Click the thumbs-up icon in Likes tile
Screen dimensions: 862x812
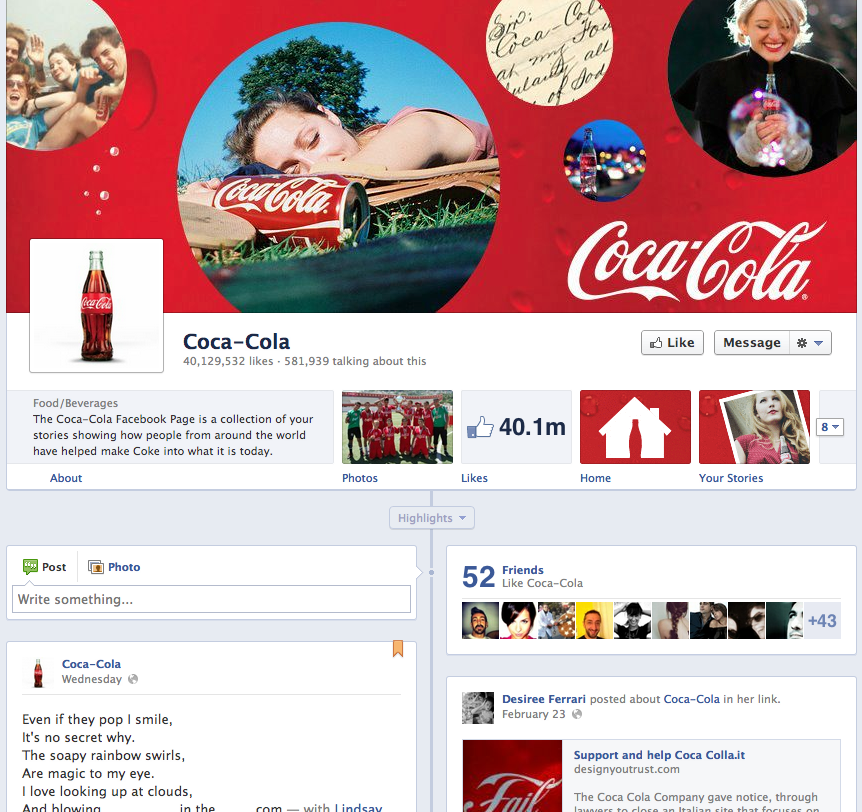(x=480, y=427)
